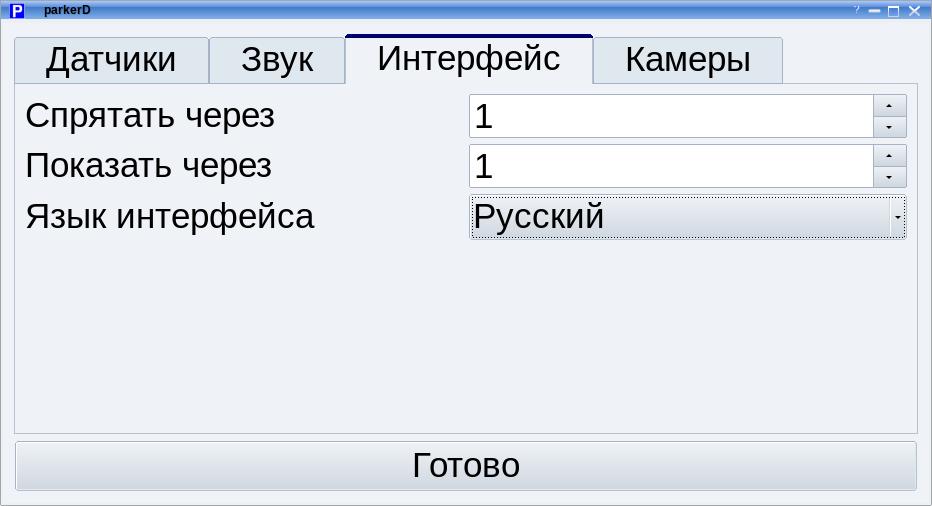This screenshot has width=932, height=506.
Task: Click the parkerD app icon in title bar
Action: tap(17, 11)
